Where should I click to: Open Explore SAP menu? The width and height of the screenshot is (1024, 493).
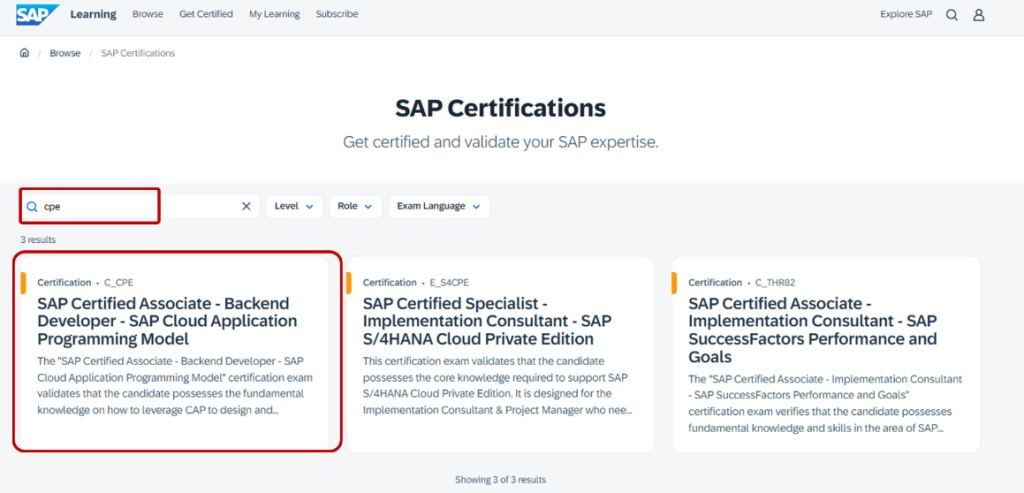coord(906,14)
